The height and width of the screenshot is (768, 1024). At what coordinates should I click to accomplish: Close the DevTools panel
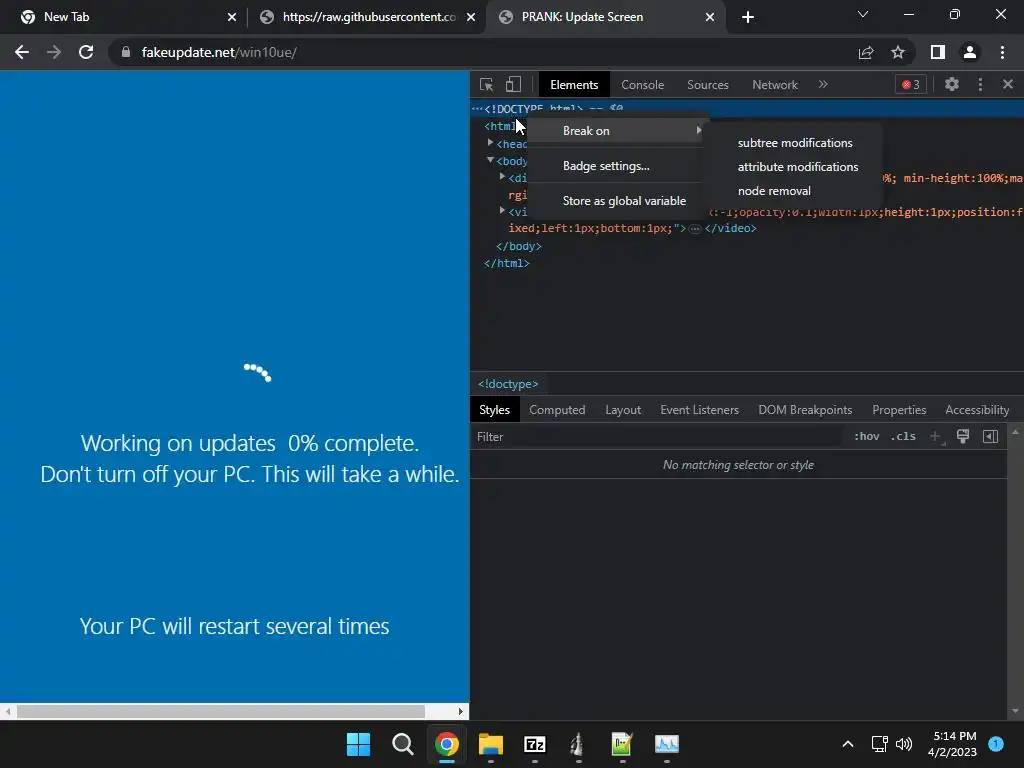(1008, 84)
